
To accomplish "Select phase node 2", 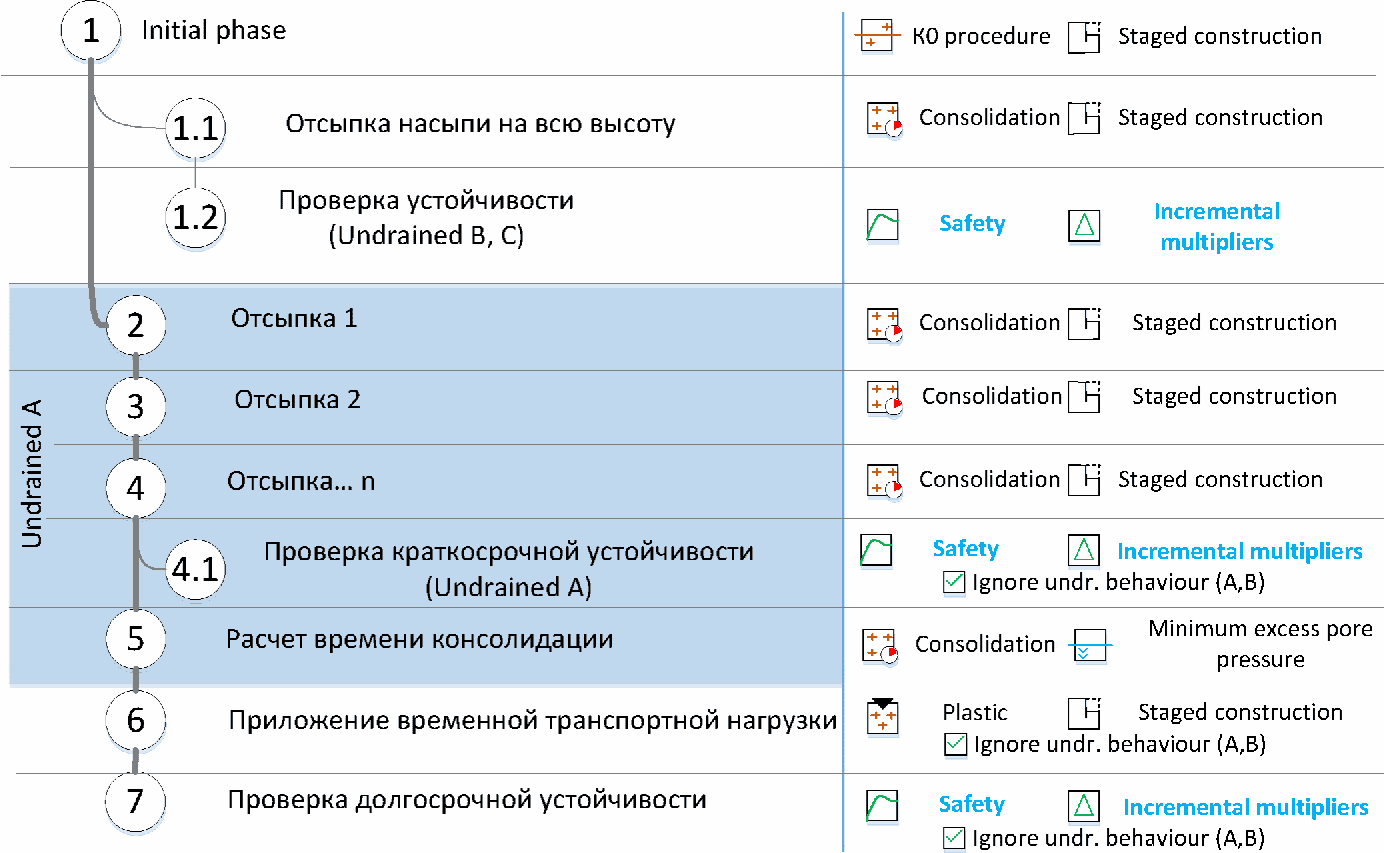I will 136,326.
